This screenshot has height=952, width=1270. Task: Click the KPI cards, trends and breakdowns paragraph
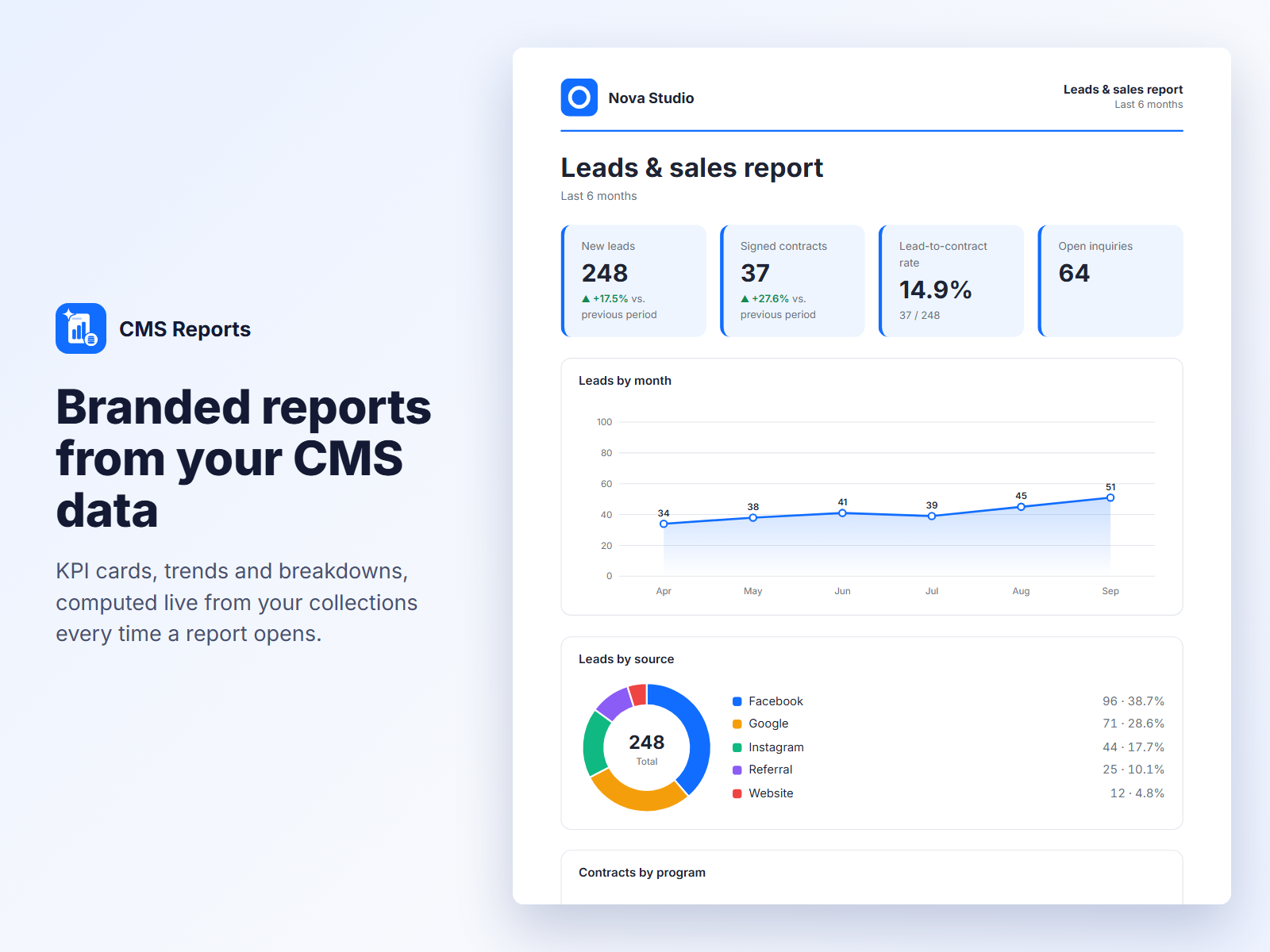237,603
